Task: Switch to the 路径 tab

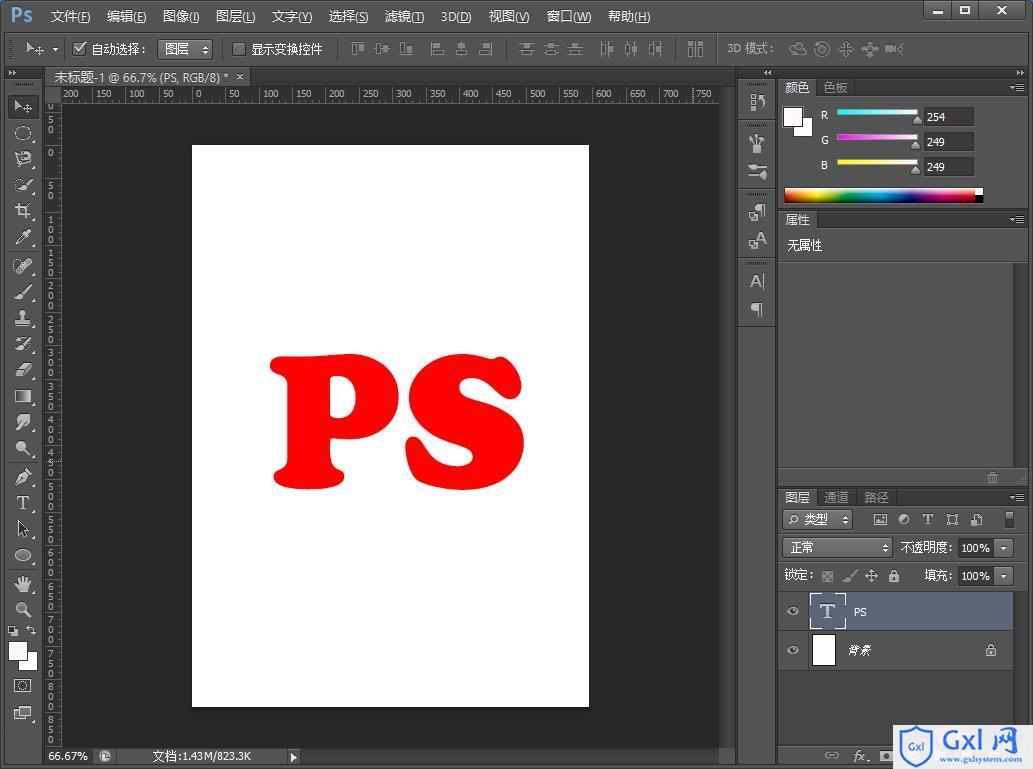Action: (x=876, y=498)
